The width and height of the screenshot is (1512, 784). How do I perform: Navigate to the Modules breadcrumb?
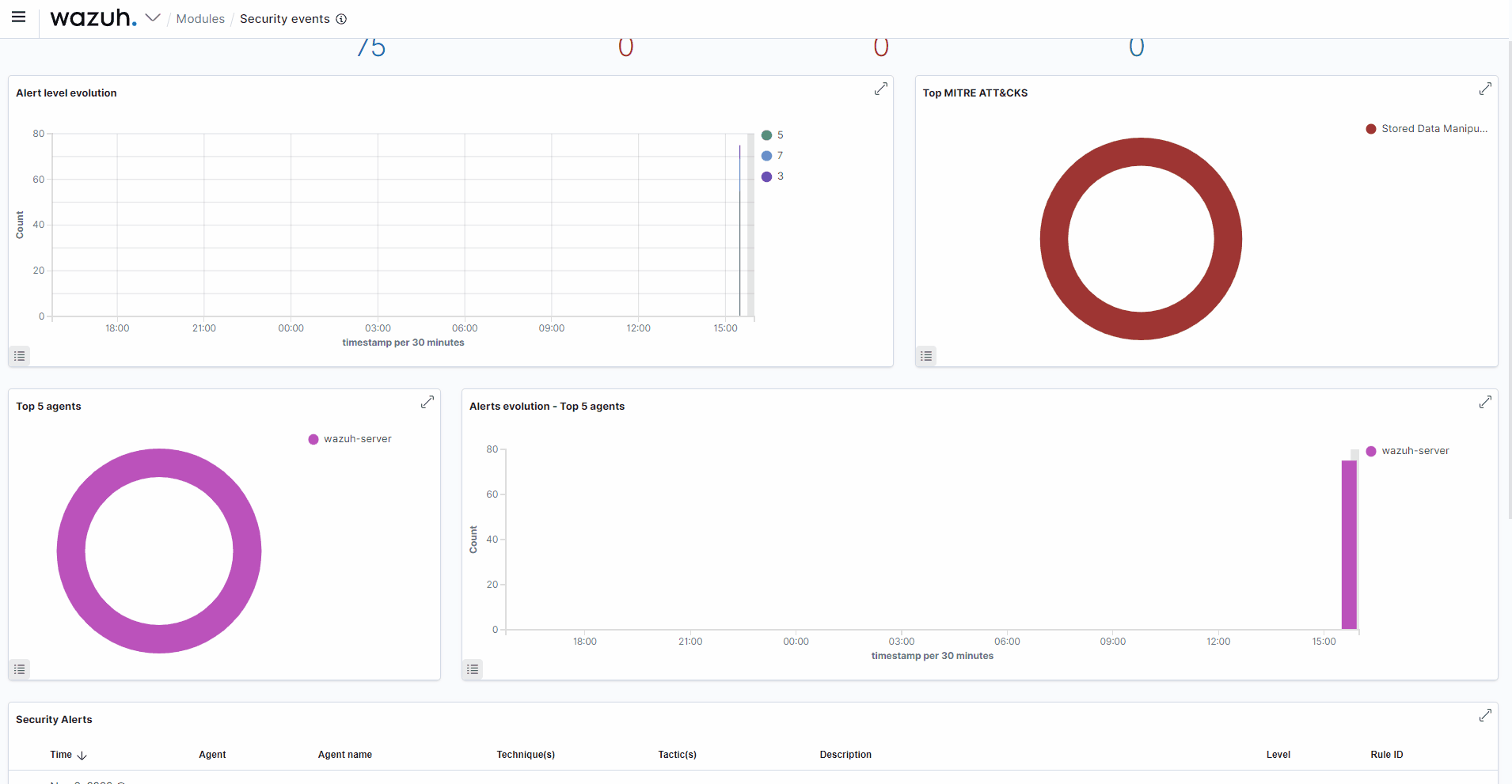pyautogui.click(x=200, y=18)
